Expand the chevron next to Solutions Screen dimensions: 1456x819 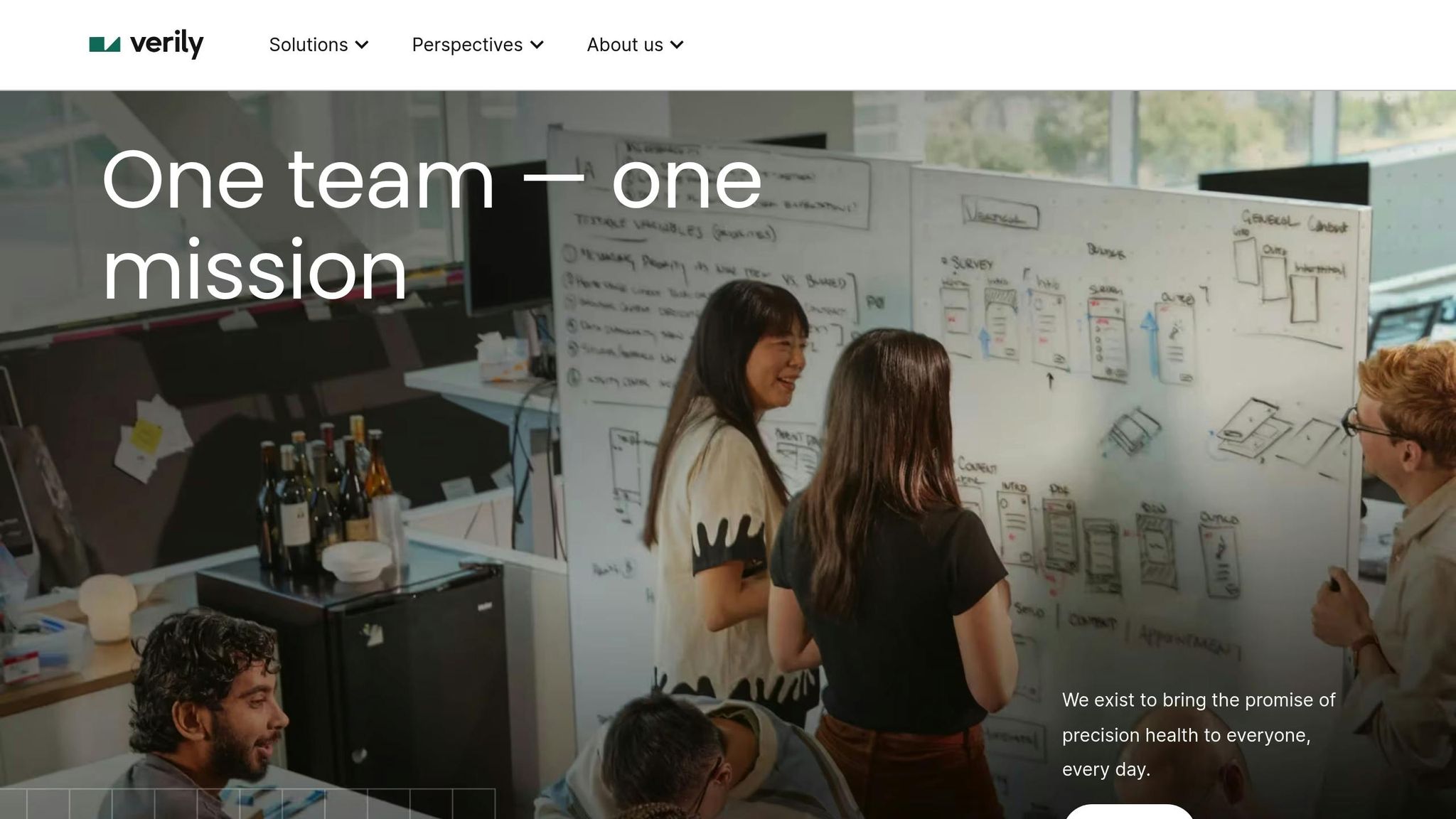point(362,45)
